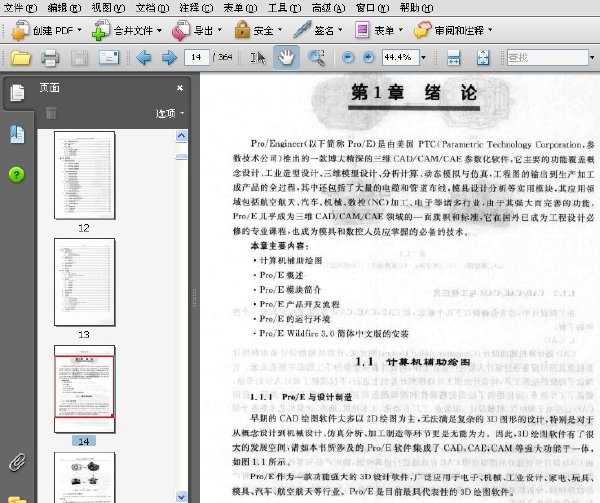Screen dimensions: 600x503
Task: Close the 页面 panel
Action: click(180, 88)
